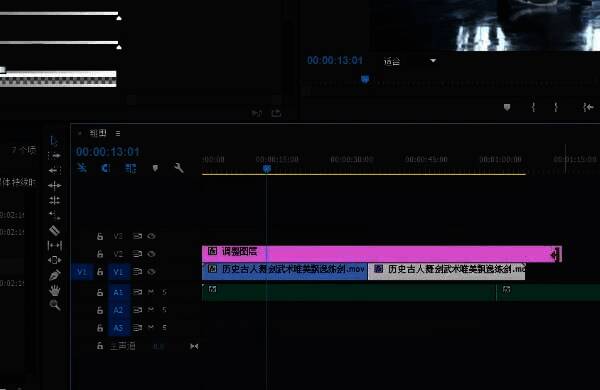Solo track A2
Screen dimensions: 600x390
click(x=164, y=310)
